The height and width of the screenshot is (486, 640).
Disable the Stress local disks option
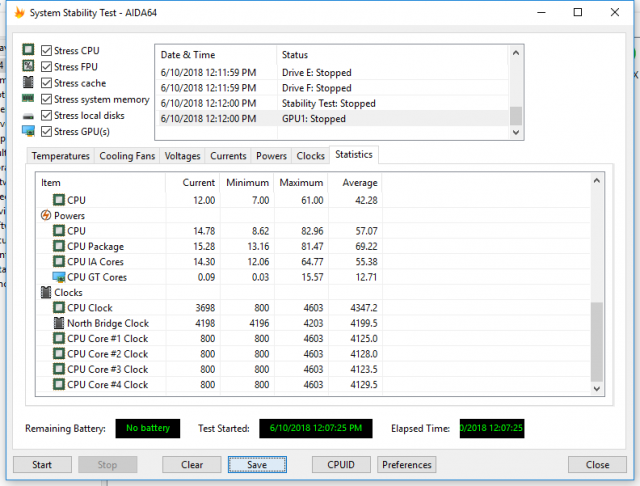click(46, 116)
